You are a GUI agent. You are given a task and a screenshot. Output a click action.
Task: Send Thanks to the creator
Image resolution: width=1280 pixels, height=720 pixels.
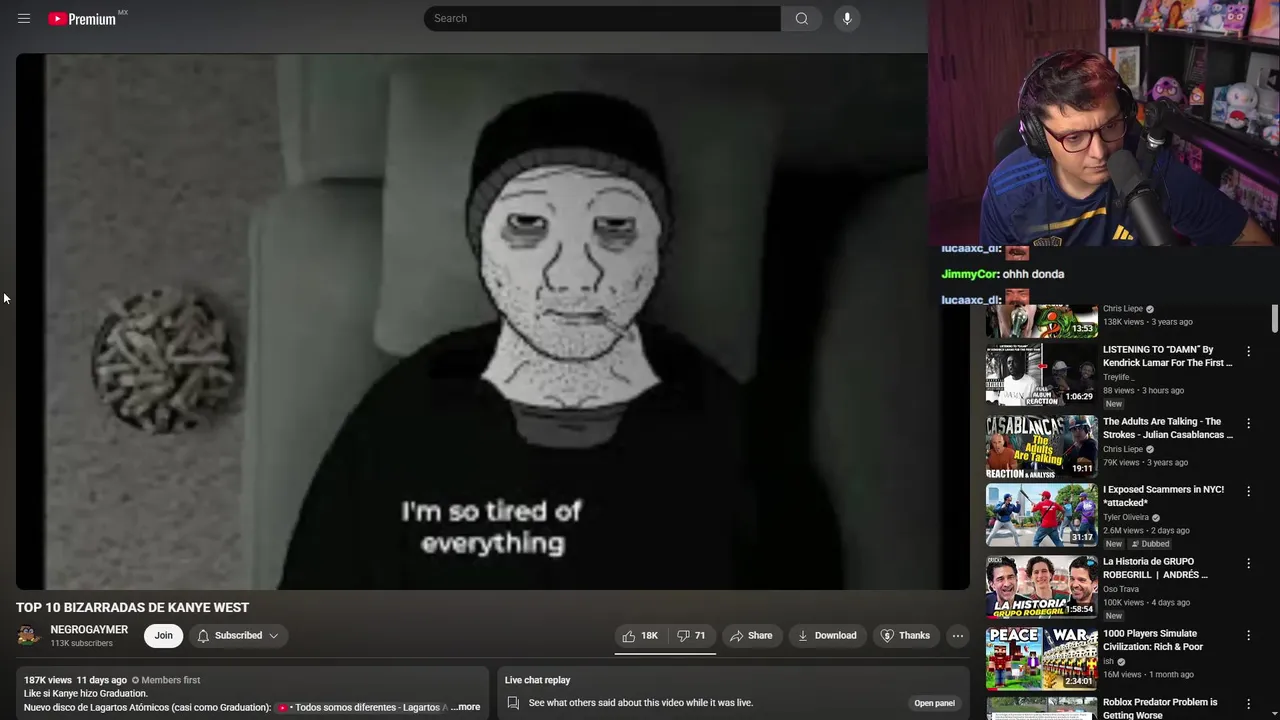coord(905,635)
